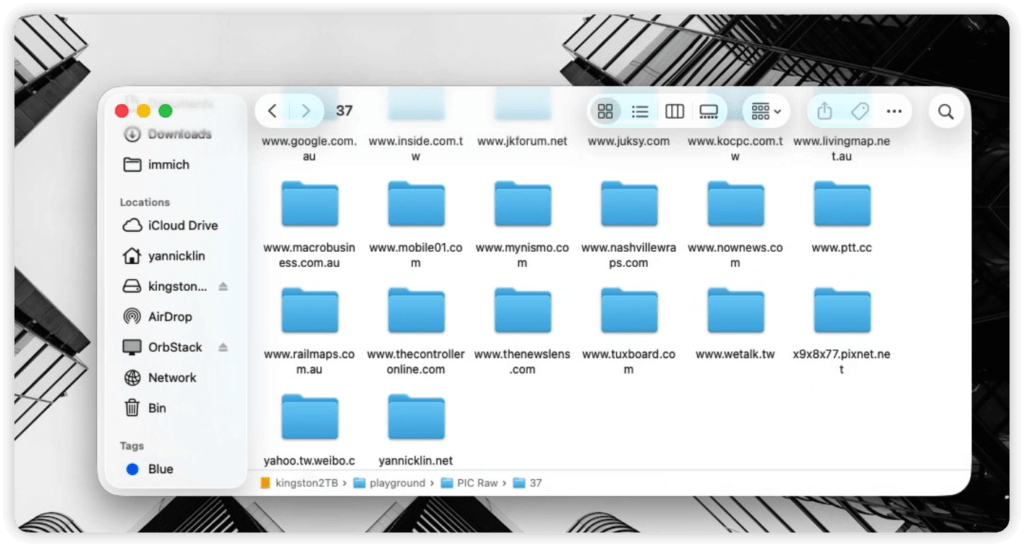This screenshot has width=1024, height=547.
Task: Select the www.thenewslens.com folder icon
Action: click(x=522, y=310)
